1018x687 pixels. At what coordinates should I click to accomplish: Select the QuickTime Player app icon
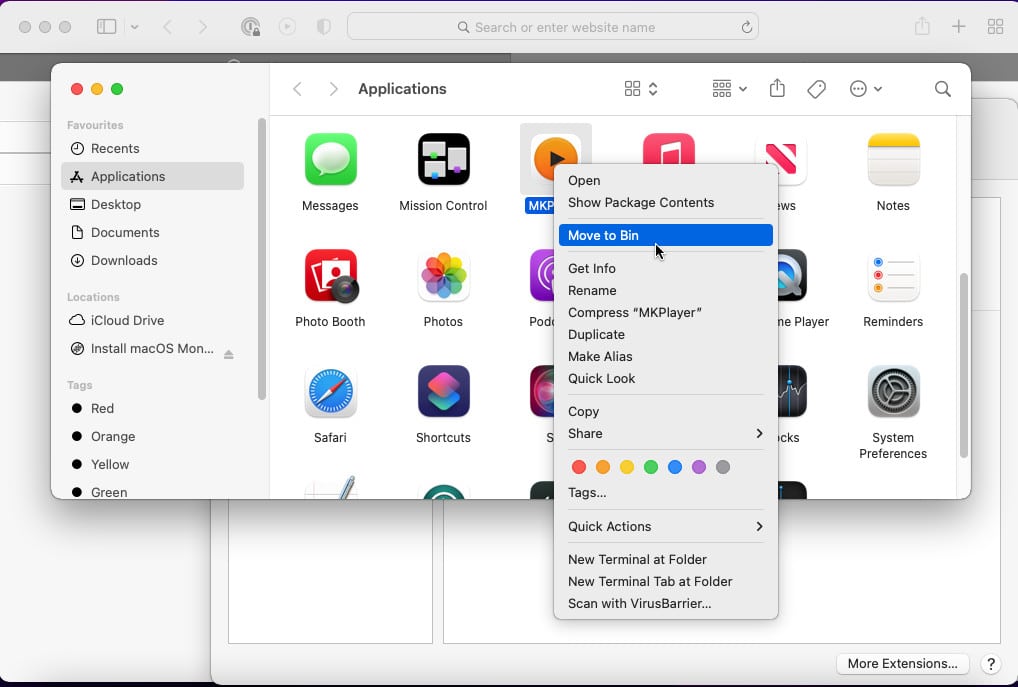point(792,275)
